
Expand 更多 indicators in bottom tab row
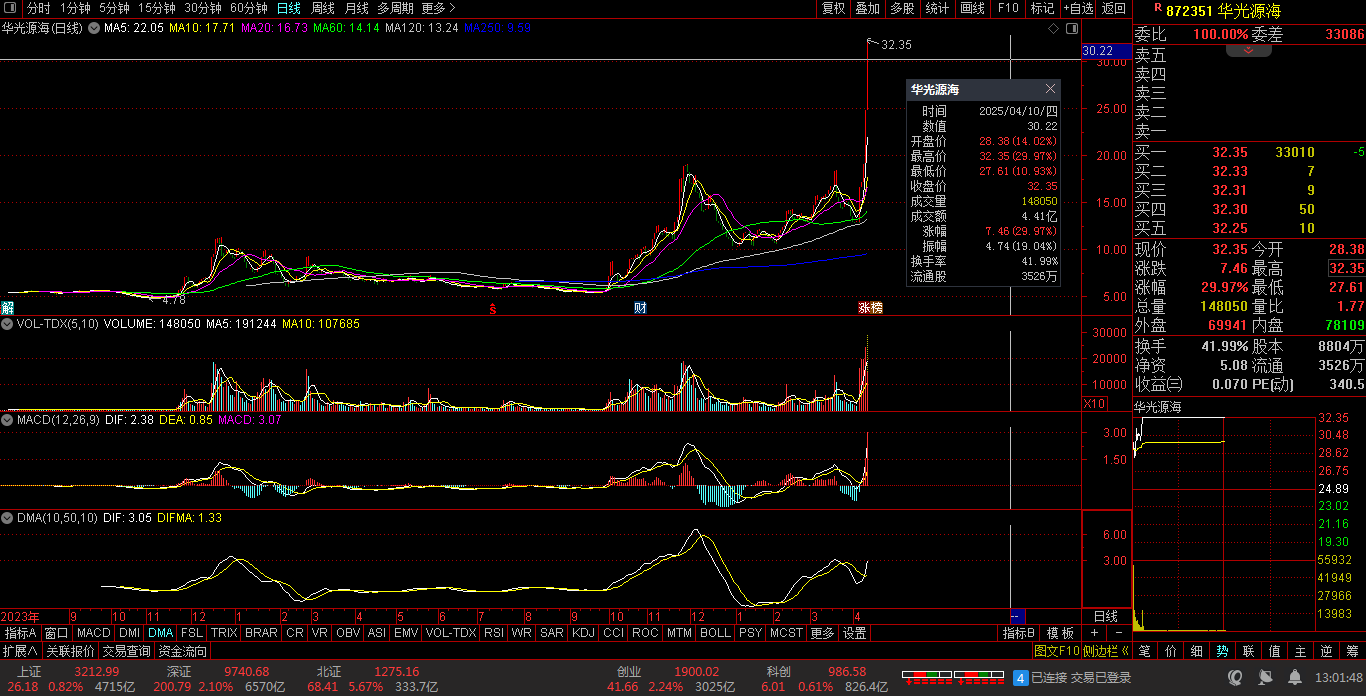tap(822, 633)
